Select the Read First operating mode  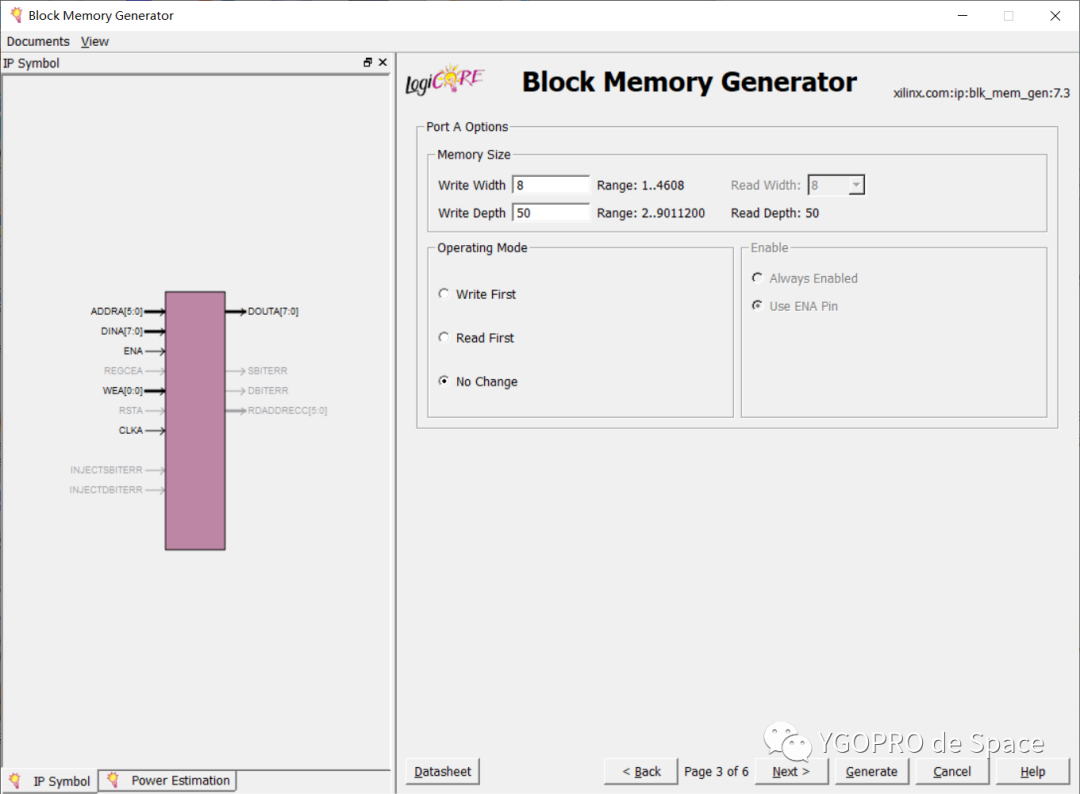[x=444, y=337]
